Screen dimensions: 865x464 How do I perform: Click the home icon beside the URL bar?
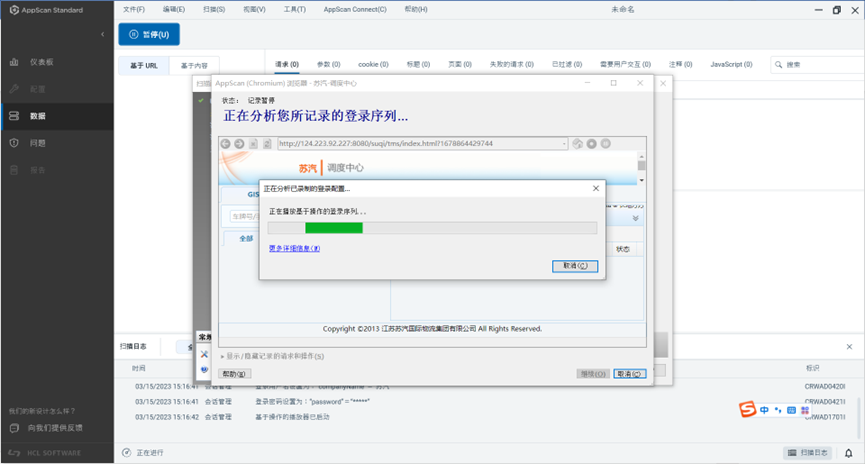pos(578,143)
